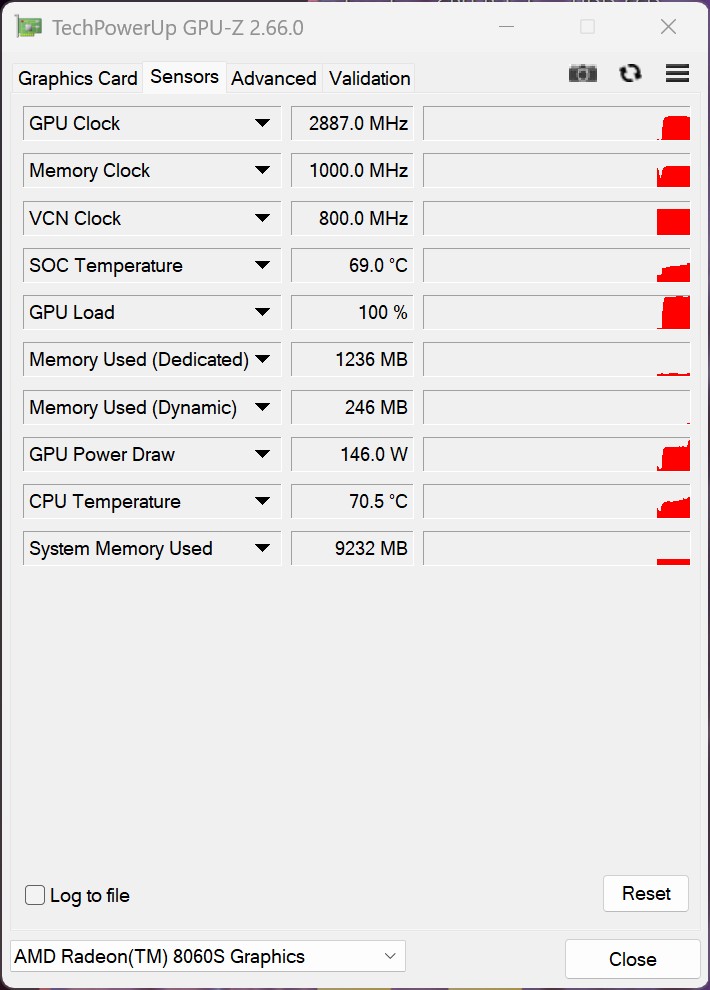Click the camera screenshot icon

583,74
